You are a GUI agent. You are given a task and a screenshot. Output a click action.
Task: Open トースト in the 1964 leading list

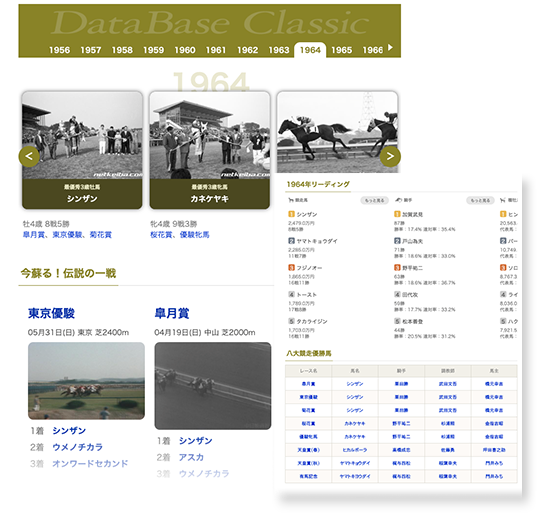[307, 295]
